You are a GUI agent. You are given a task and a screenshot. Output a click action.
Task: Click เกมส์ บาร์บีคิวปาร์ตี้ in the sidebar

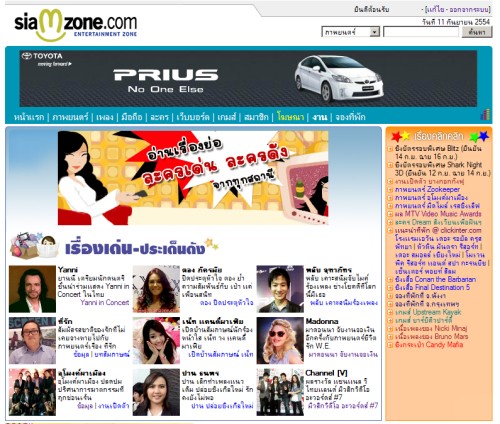point(424,320)
